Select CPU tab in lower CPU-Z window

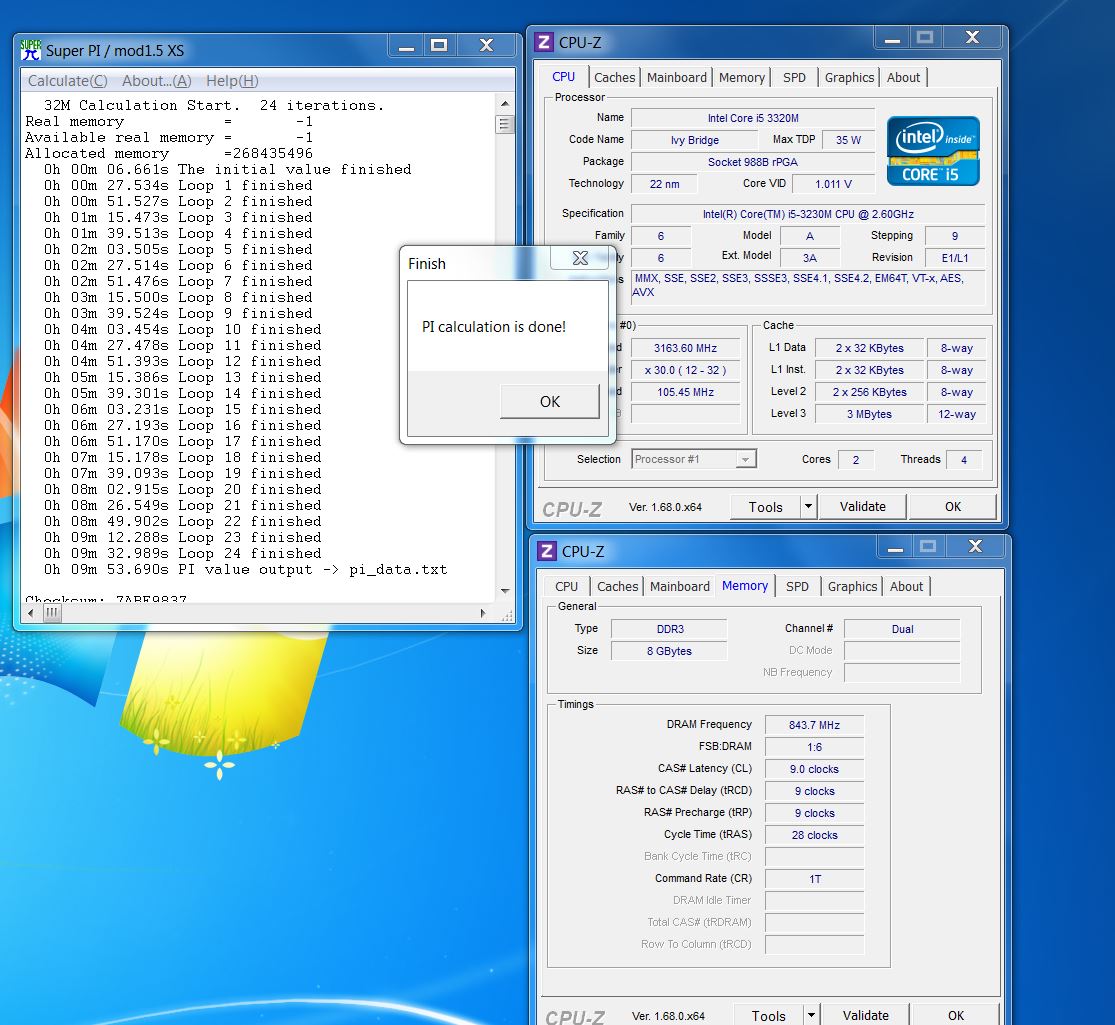[x=567, y=587]
